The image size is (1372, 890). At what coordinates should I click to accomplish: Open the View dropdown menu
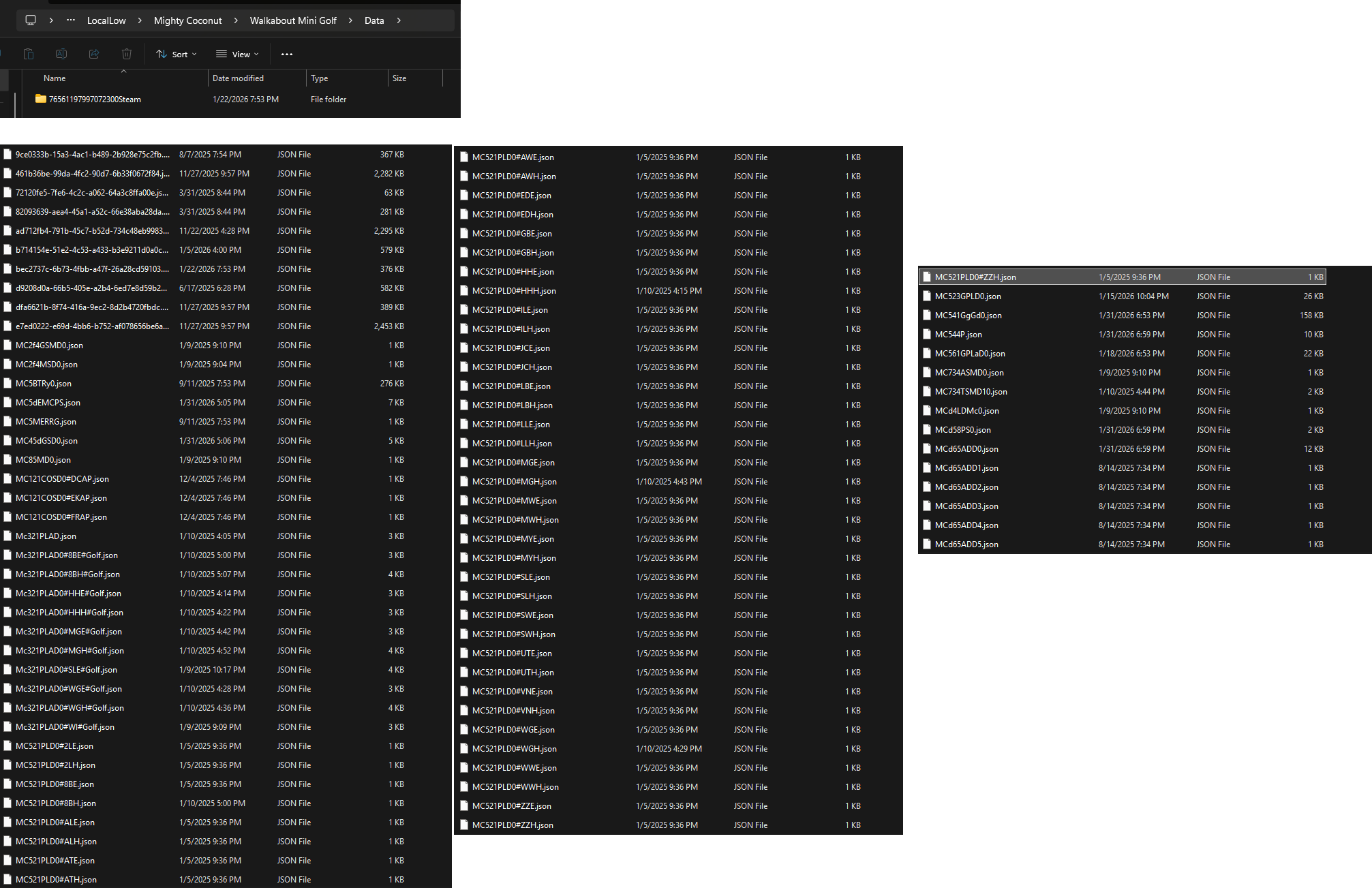pos(237,55)
